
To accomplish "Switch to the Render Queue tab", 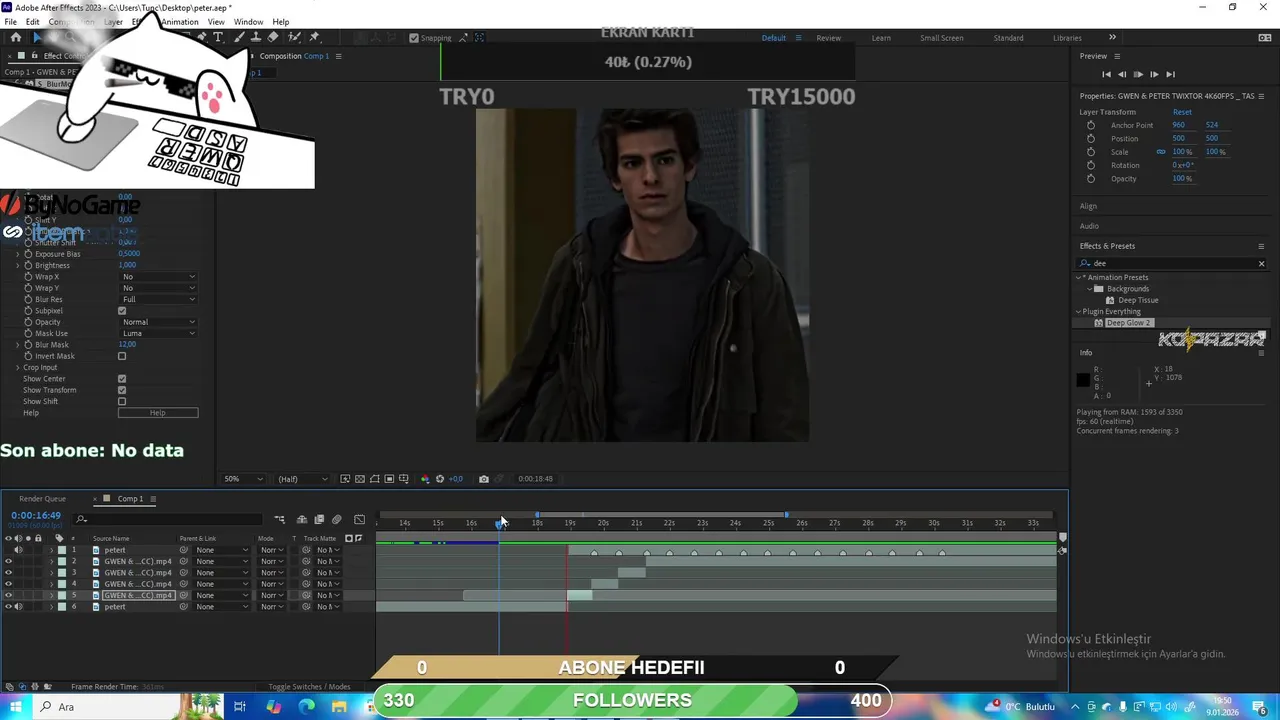I will (x=42, y=499).
